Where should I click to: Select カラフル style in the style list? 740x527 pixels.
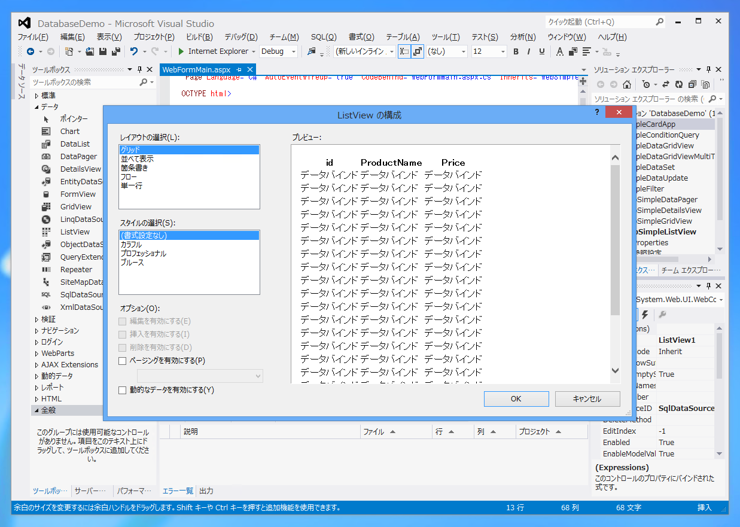click(131, 244)
